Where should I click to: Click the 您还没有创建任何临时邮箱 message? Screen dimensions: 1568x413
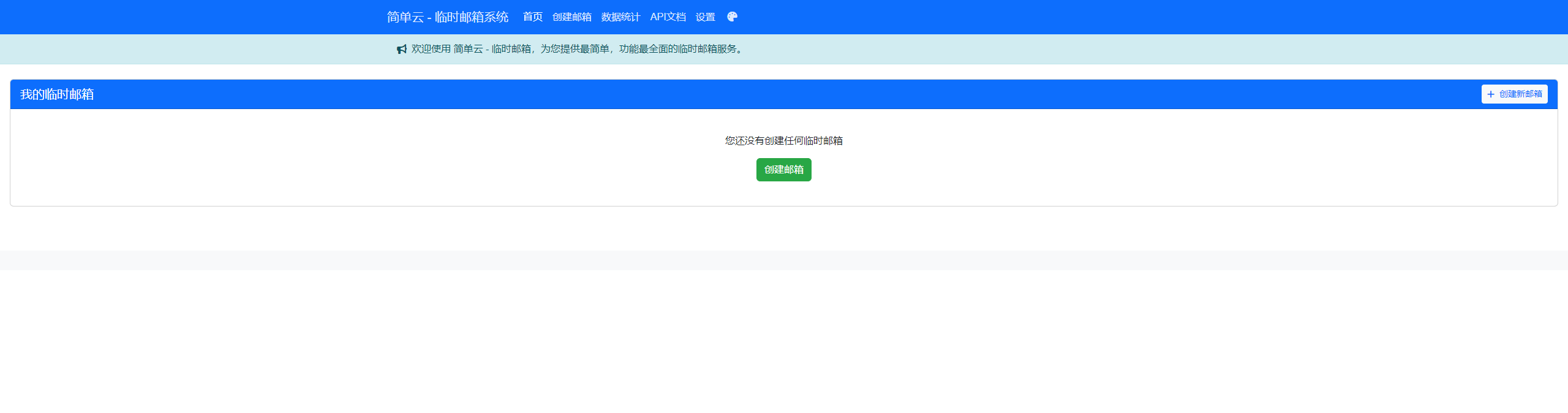point(783,141)
